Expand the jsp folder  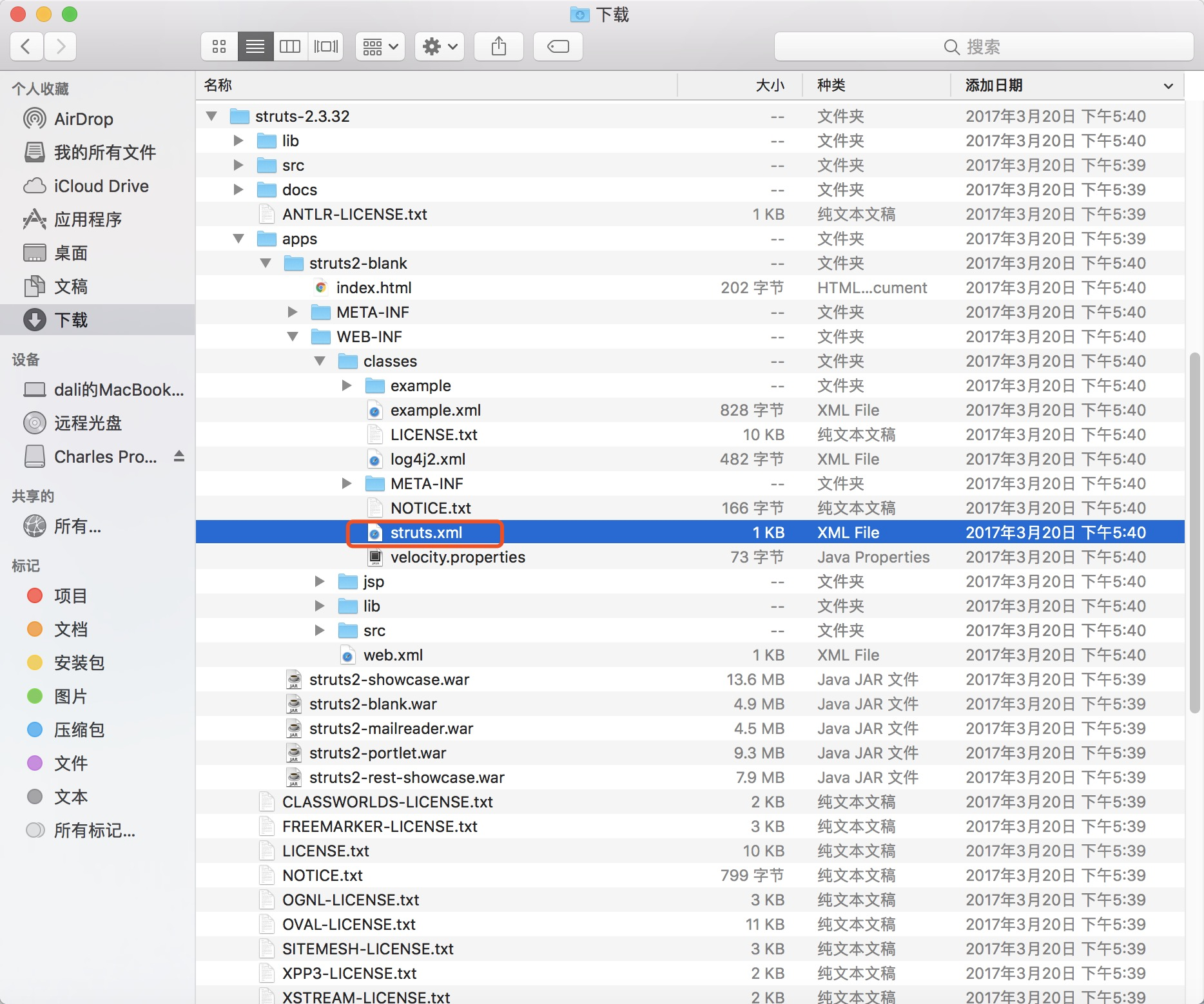pyautogui.click(x=320, y=582)
